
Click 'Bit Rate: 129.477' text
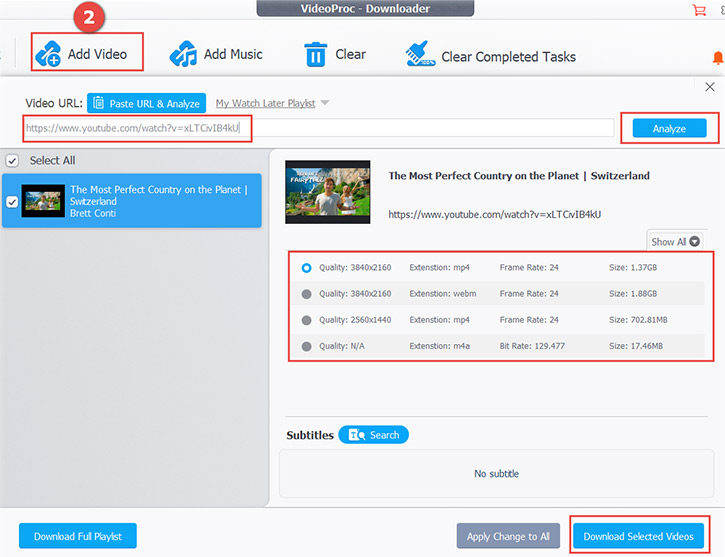coord(532,346)
